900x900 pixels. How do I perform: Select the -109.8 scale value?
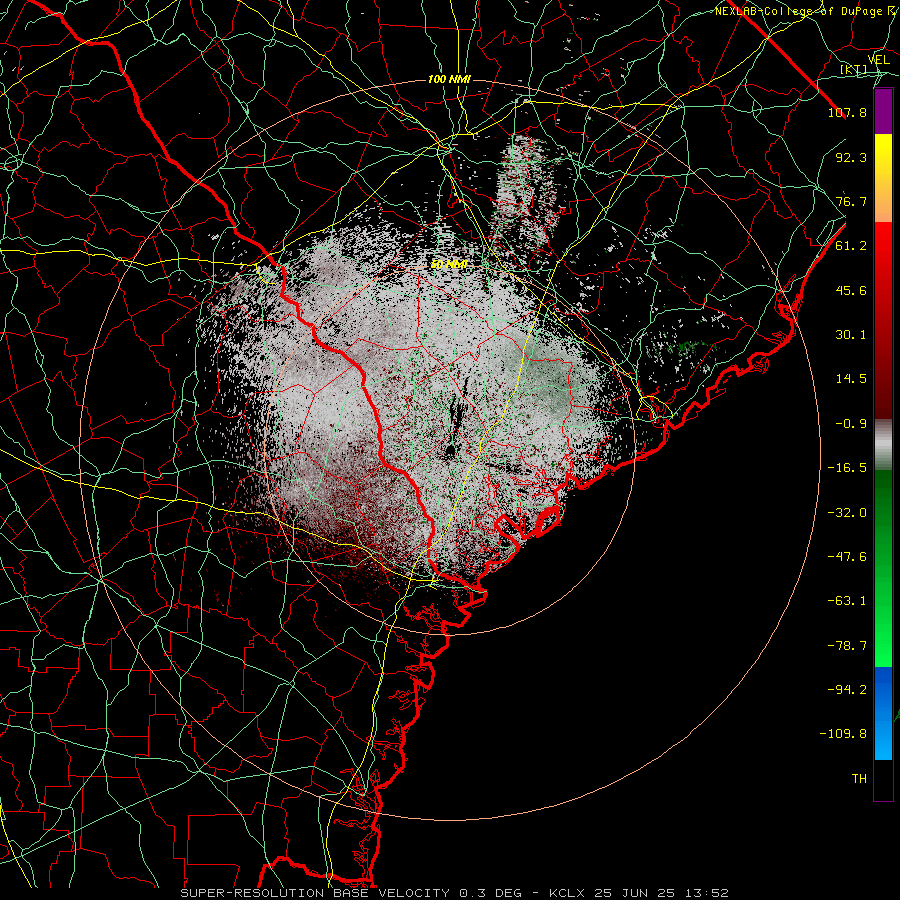(843, 734)
